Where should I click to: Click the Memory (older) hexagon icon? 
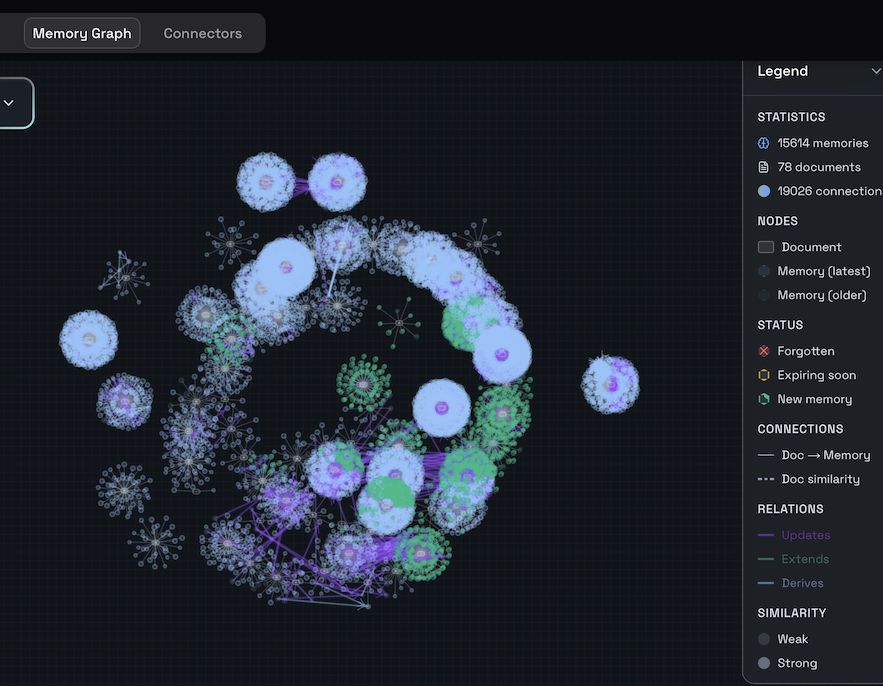(764, 295)
